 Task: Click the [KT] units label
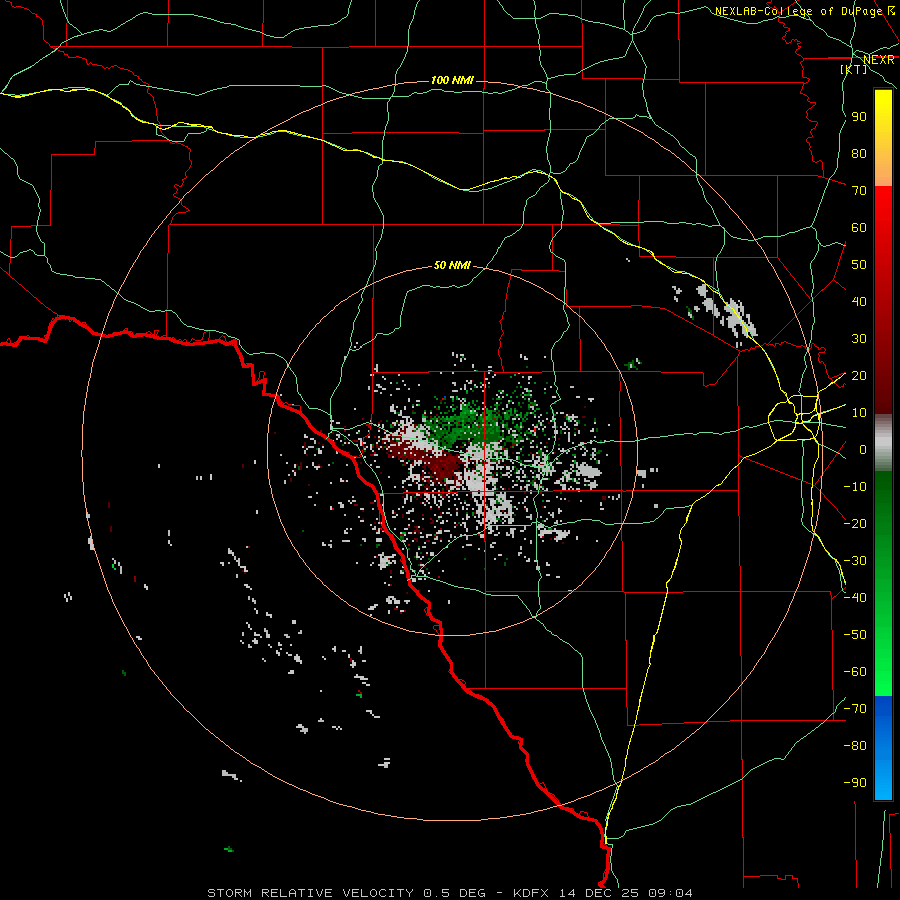point(854,69)
